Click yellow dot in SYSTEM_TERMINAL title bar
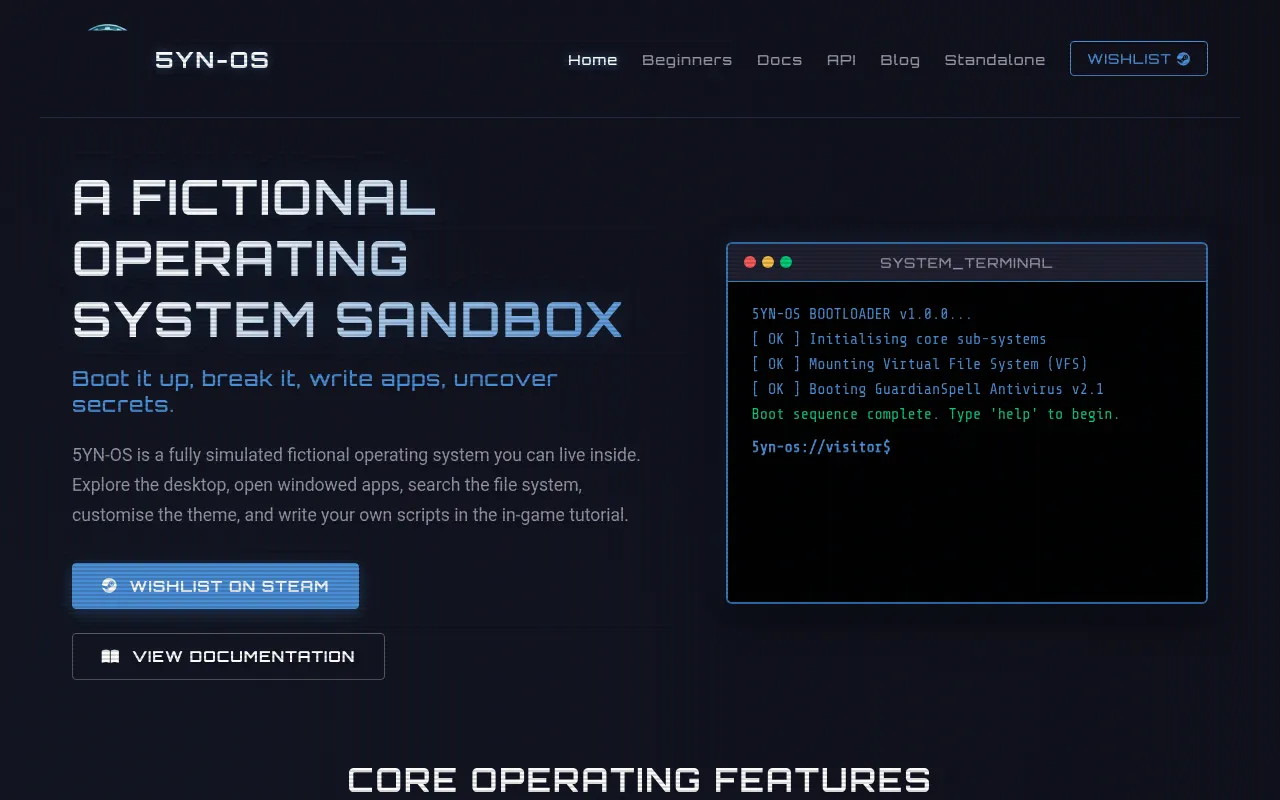 click(768, 262)
